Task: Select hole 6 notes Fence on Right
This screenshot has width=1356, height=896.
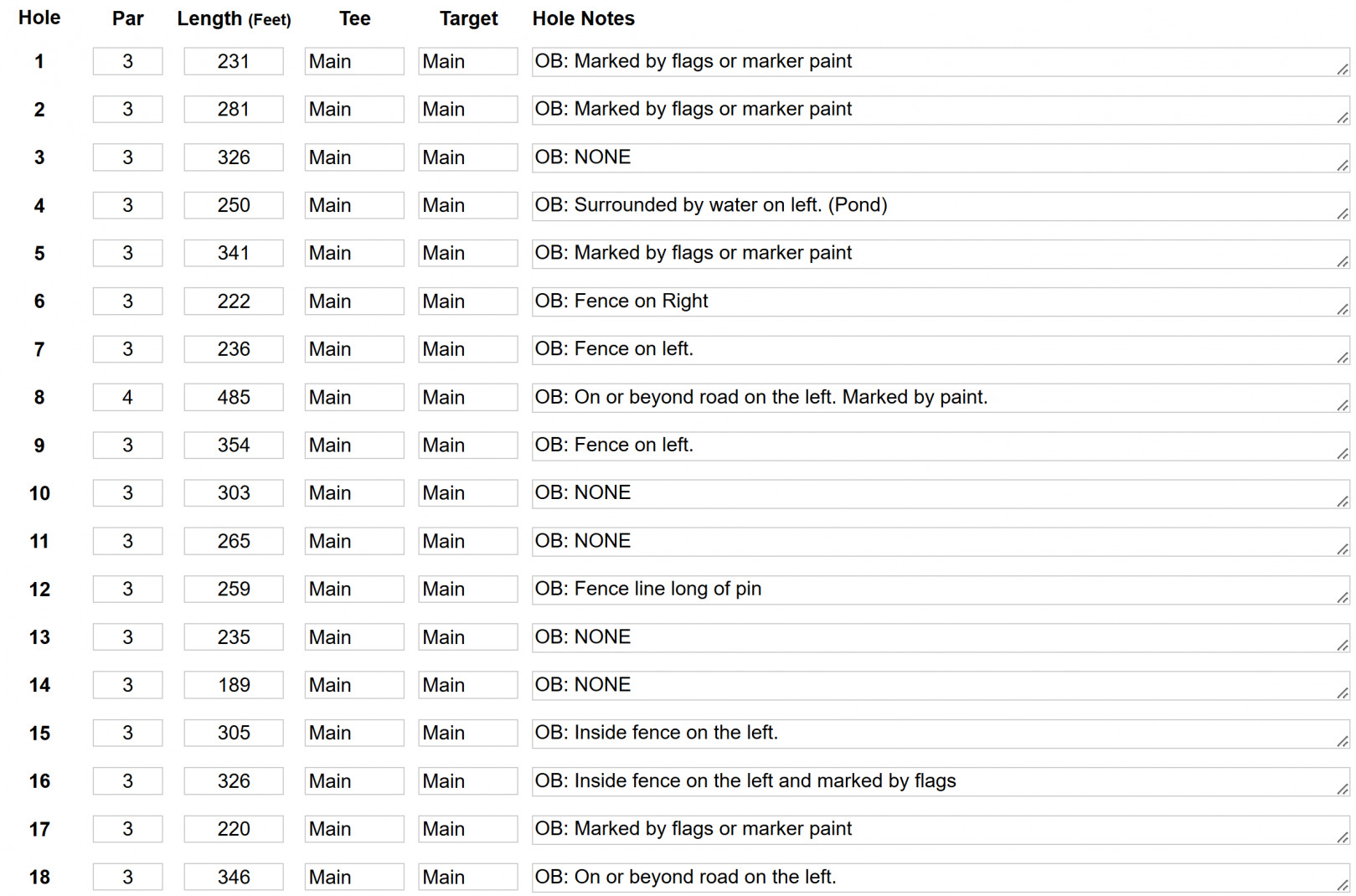Action: click(941, 301)
